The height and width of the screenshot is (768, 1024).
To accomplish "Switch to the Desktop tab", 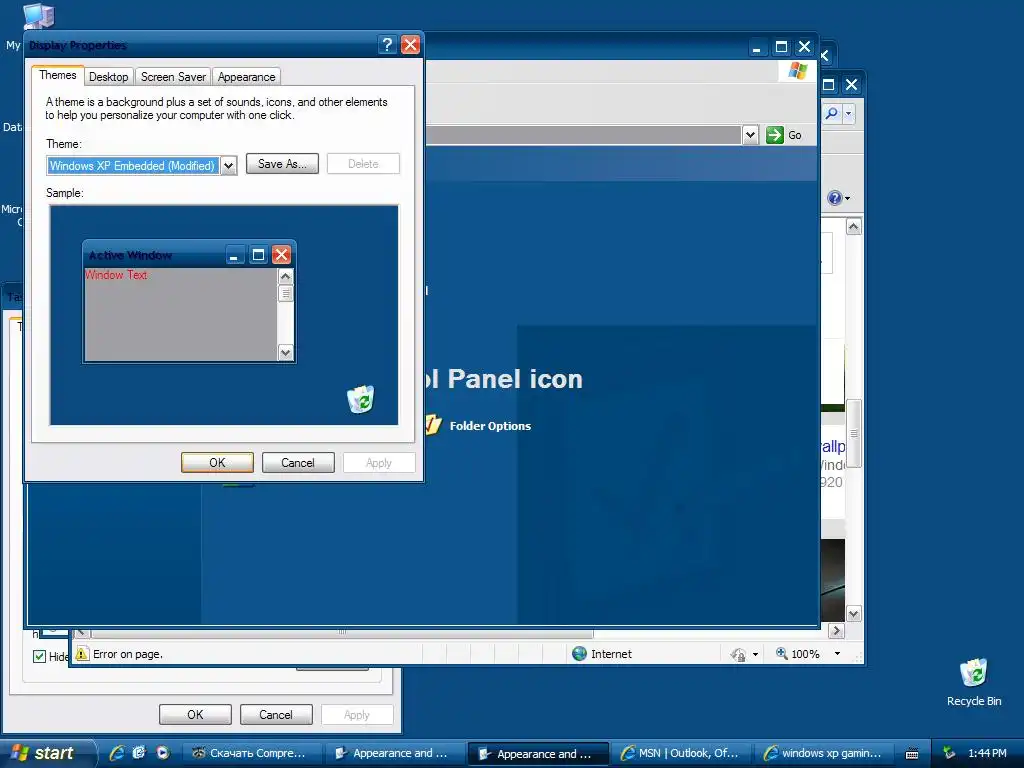I will [x=108, y=77].
